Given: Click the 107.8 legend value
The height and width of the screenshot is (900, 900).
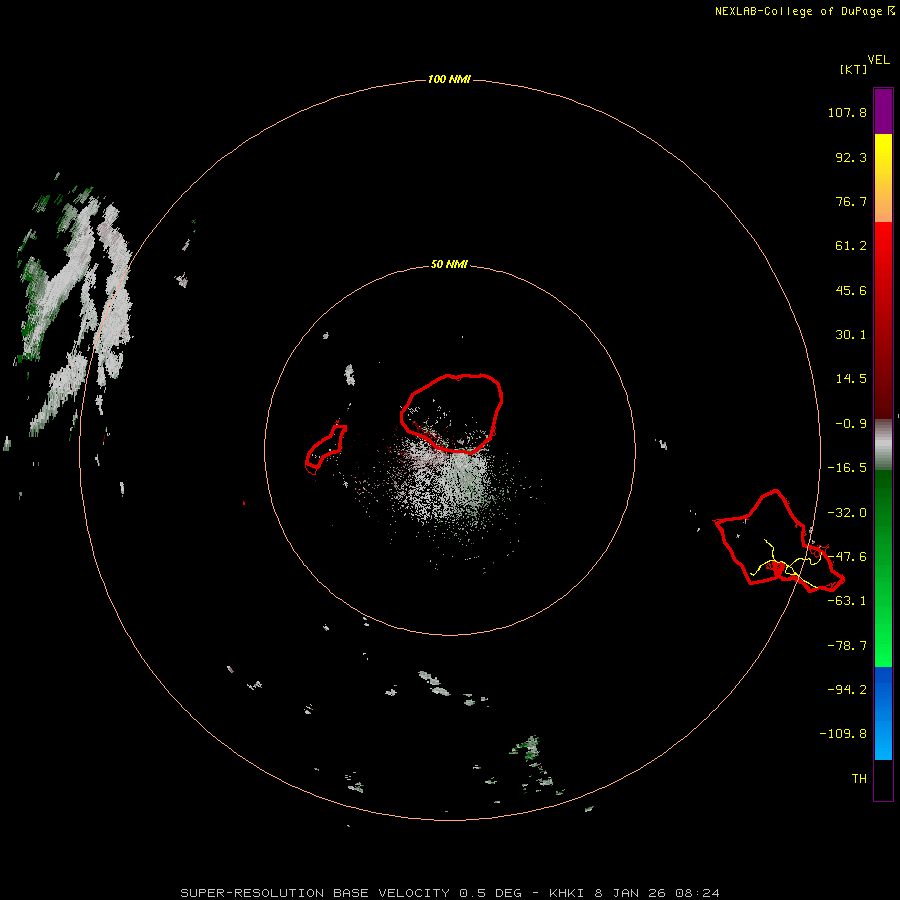Looking at the screenshot, I should [x=847, y=112].
